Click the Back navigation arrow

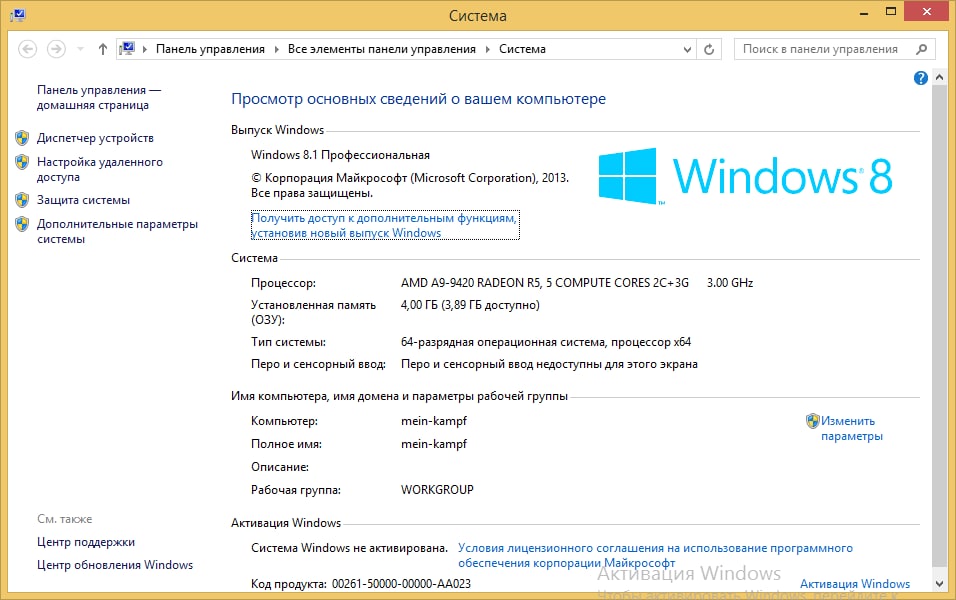(x=27, y=49)
